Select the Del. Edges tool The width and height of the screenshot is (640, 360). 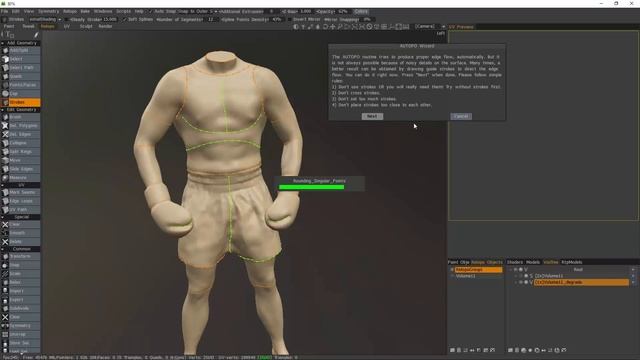click(x=20, y=134)
